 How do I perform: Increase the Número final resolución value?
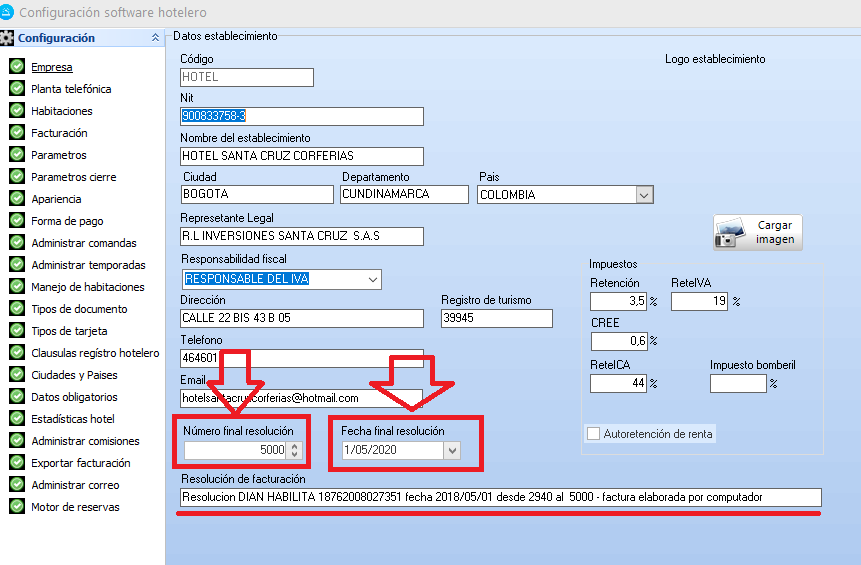tap(294, 447)
